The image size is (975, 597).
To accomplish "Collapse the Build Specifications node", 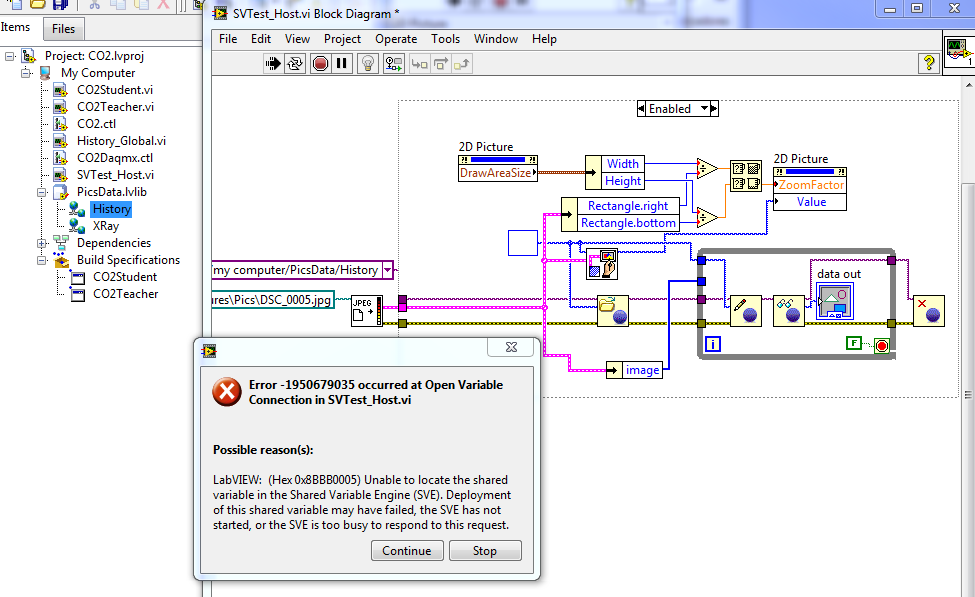I will pos(42,260).
